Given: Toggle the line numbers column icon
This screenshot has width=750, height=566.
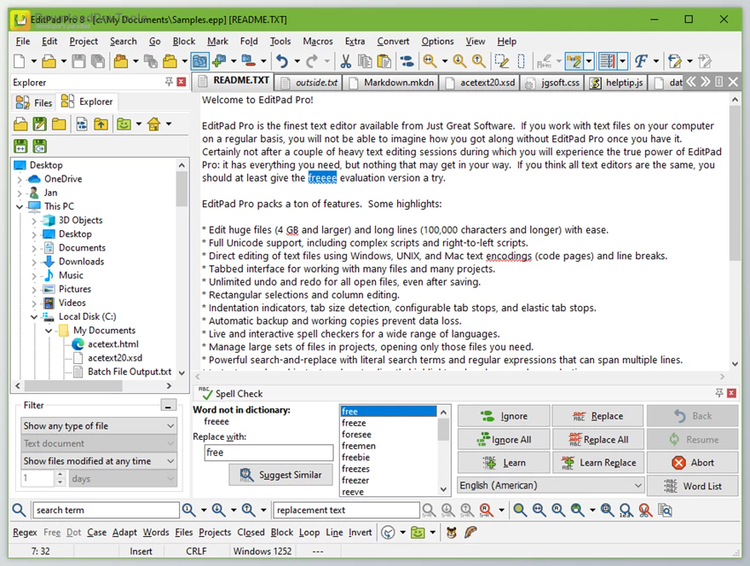Looking at the screenshot, I should click(607, 61).
